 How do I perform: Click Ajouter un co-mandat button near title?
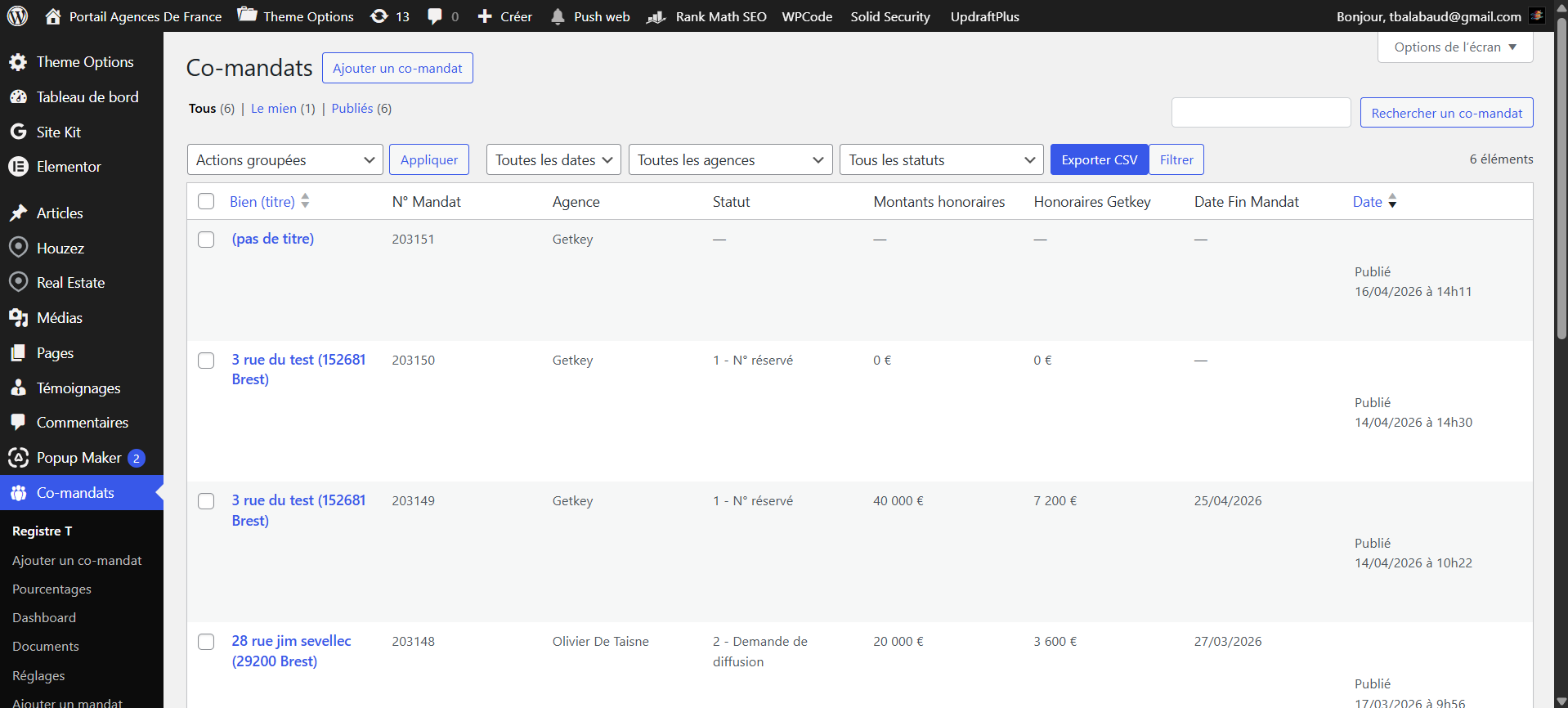397,68
